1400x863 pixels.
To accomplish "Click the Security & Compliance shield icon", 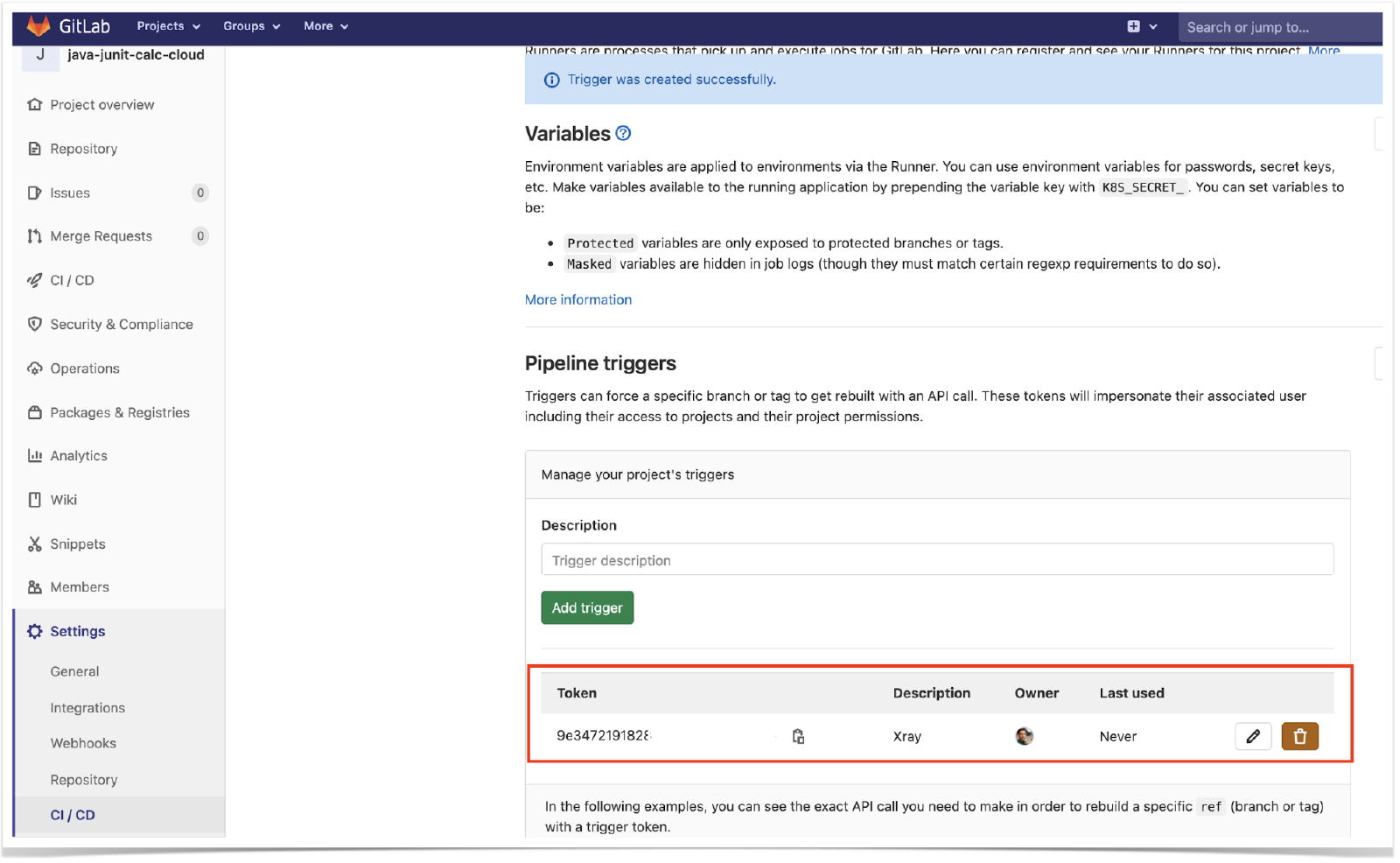I will pyautogui.click(x=34, y=324).
